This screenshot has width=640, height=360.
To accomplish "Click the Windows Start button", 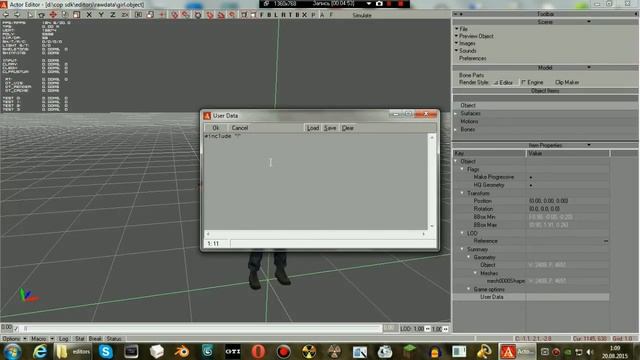I will click(12, 351).
